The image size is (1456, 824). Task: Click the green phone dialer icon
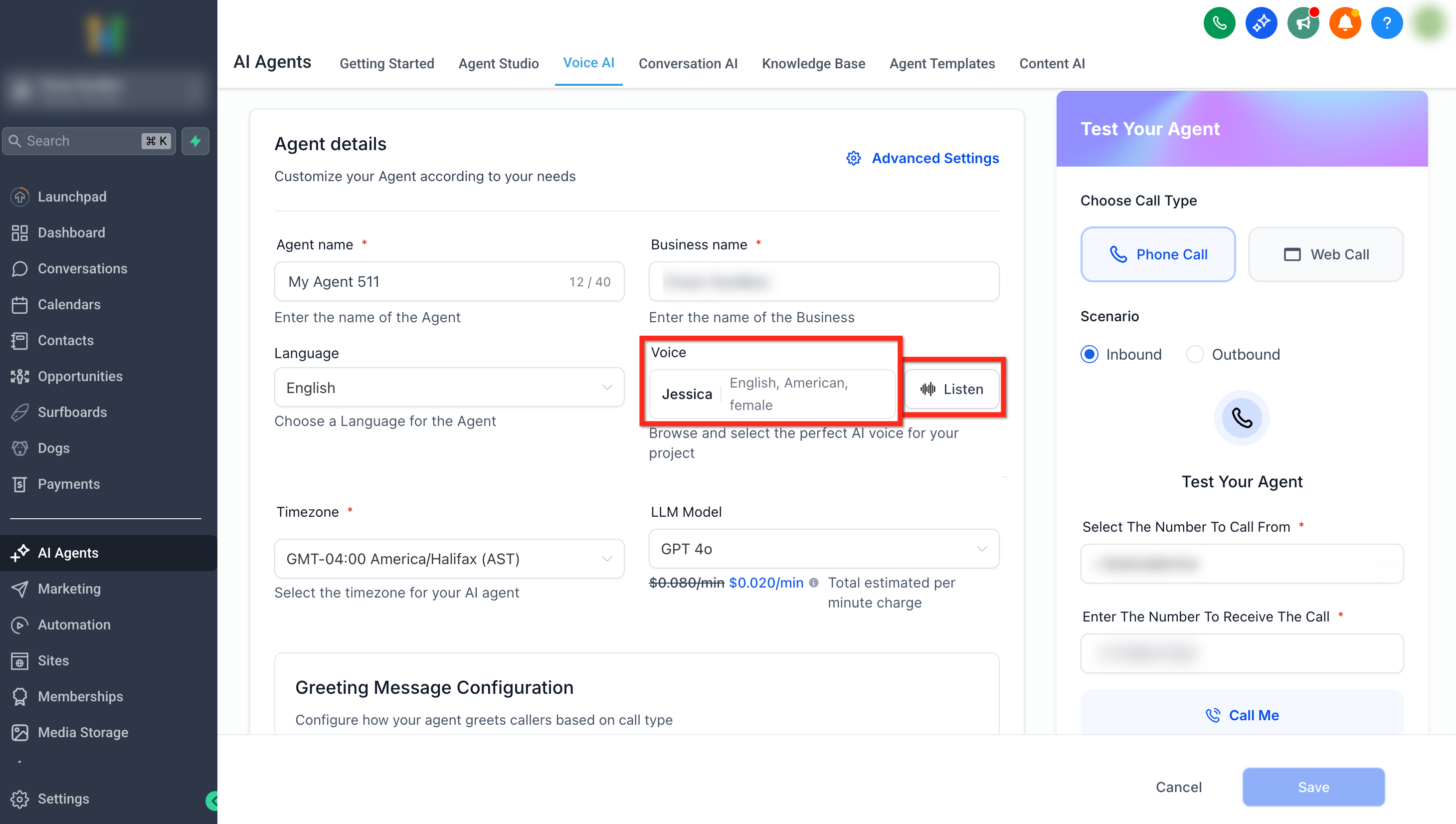coord(1219,23)
